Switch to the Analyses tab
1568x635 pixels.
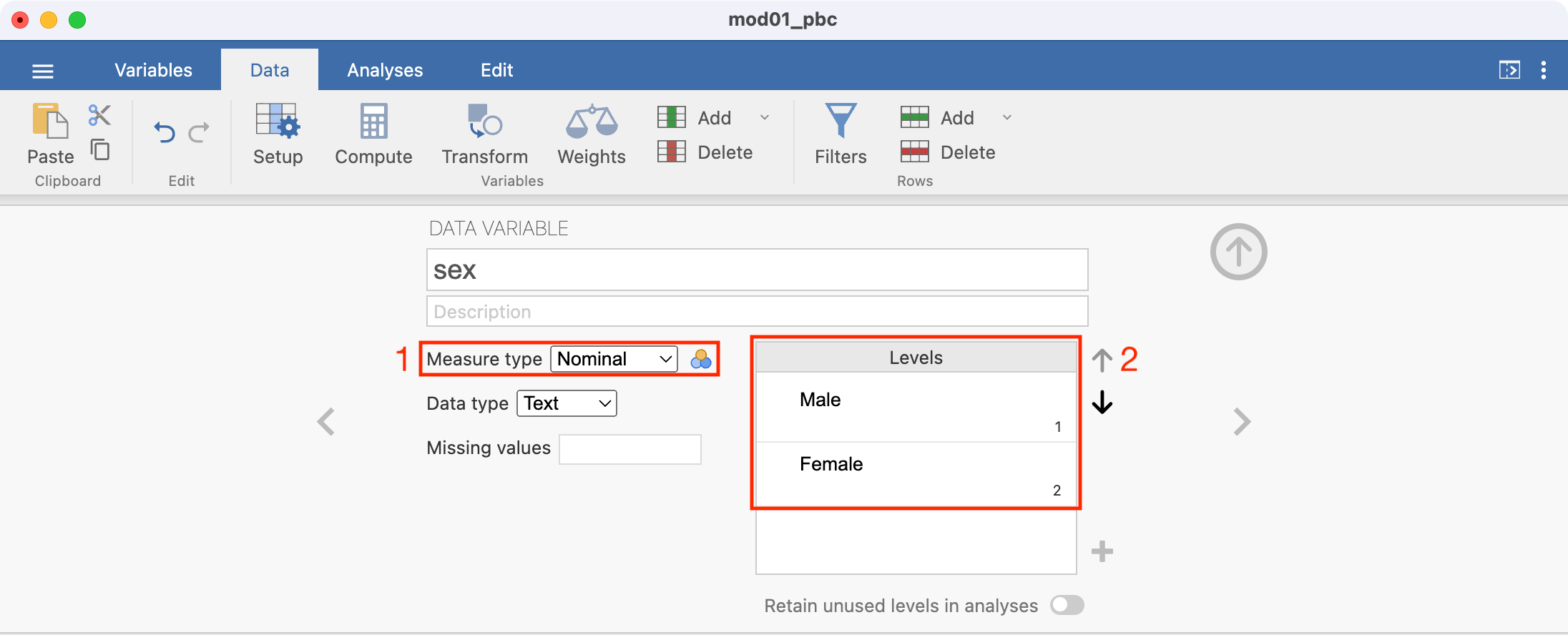click(385, 70)
